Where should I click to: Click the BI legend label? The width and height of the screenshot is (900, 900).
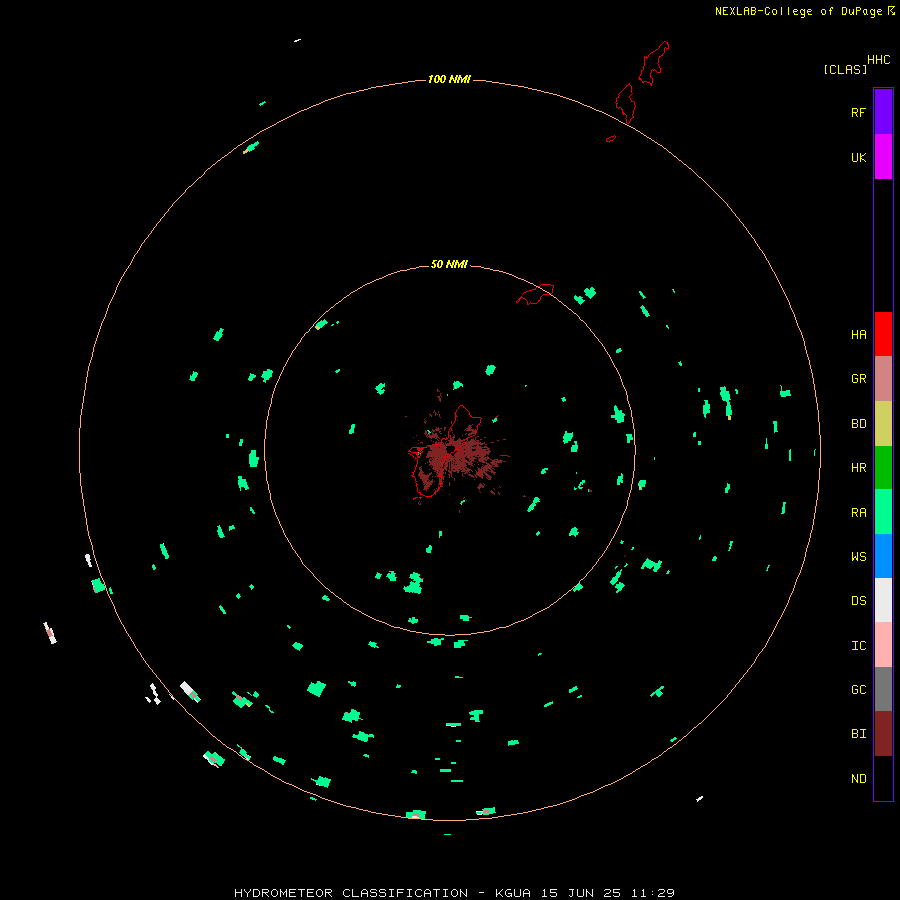click(858, 734)
